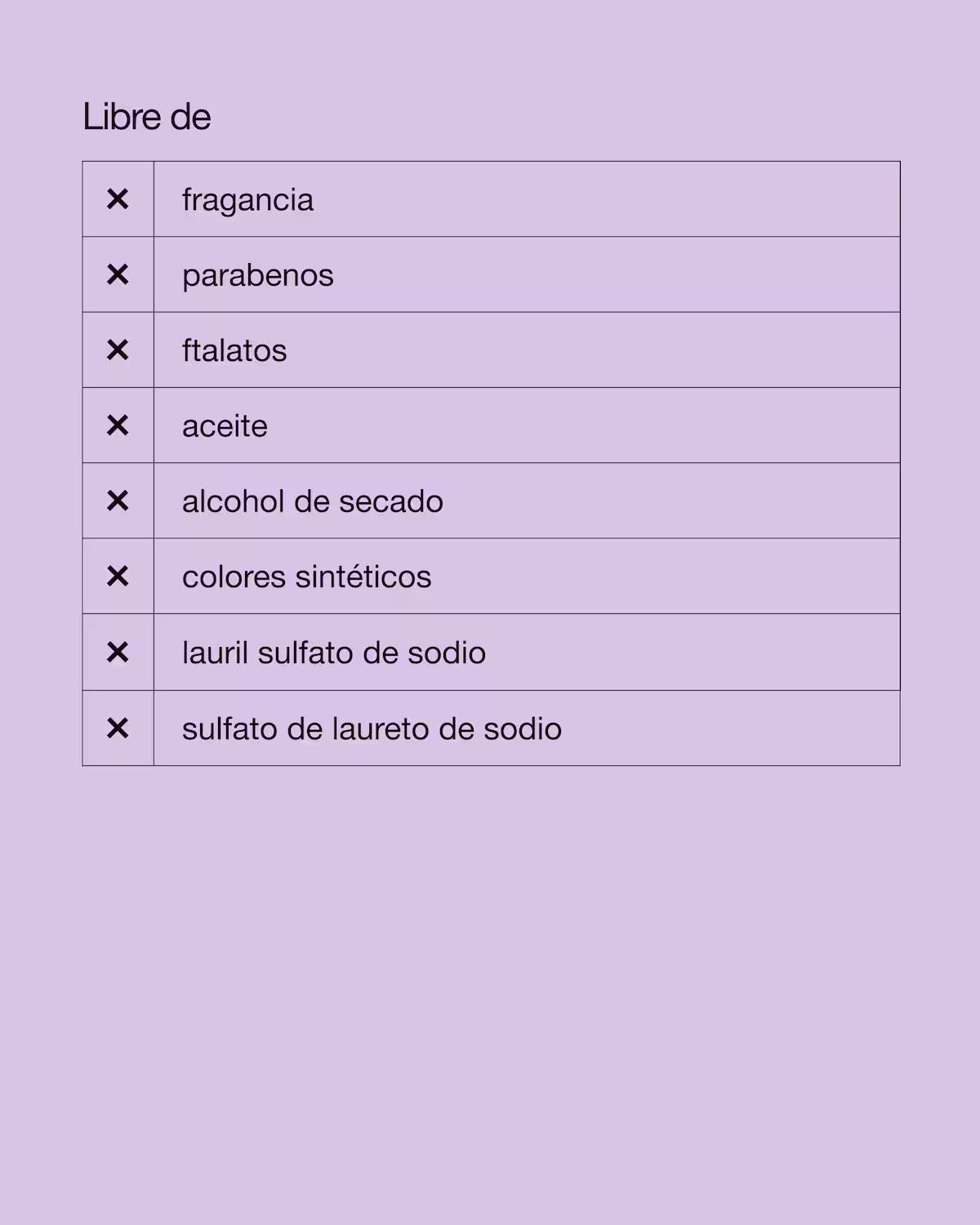Select the X mark next to parabenos
Screen dimensions: 980x1225
click(118, 274)
